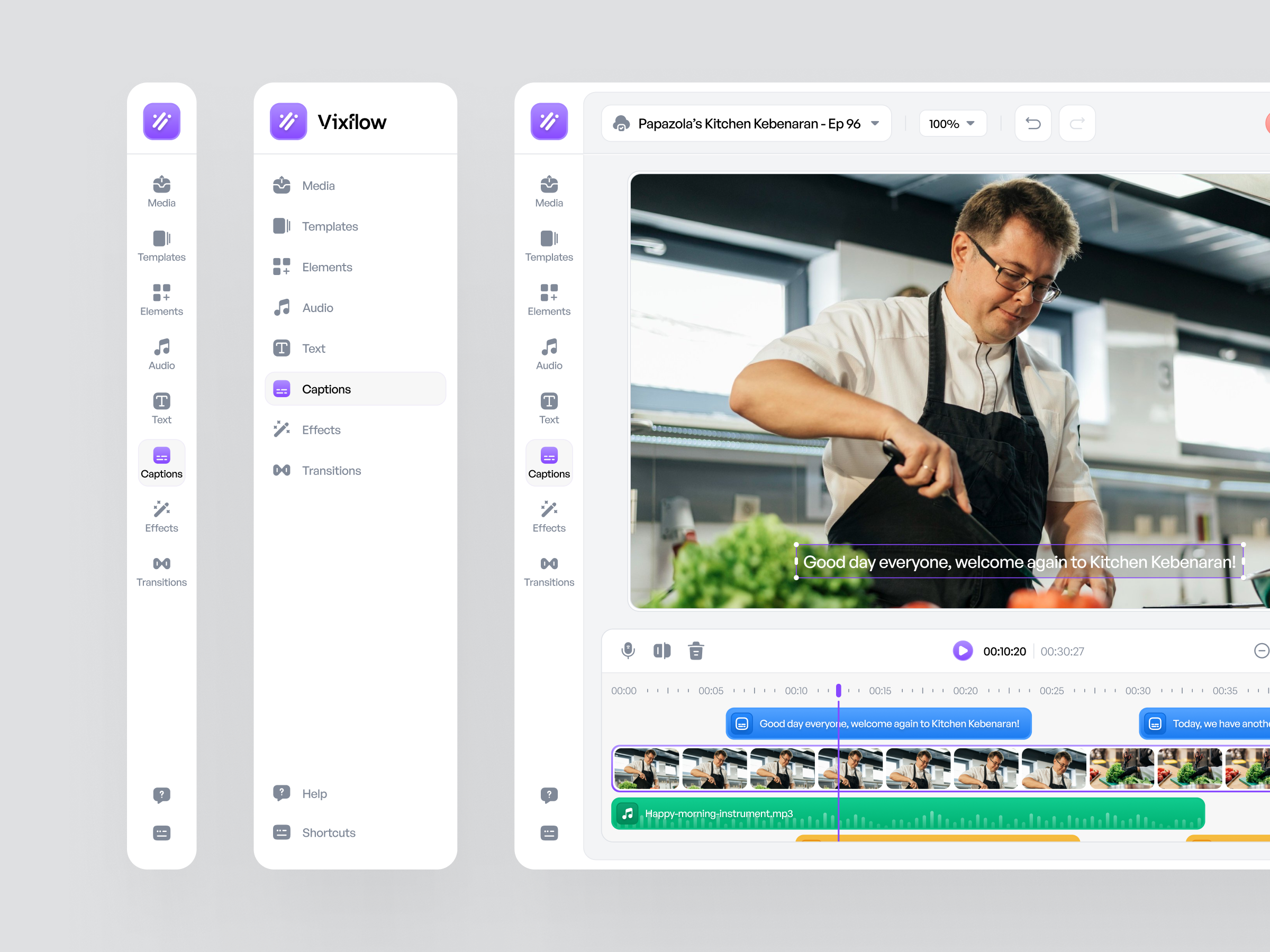The width and height of the screenshot is (1270, 952).
Task: Click the microphone voiceover icon
Action: coord(628,650)
